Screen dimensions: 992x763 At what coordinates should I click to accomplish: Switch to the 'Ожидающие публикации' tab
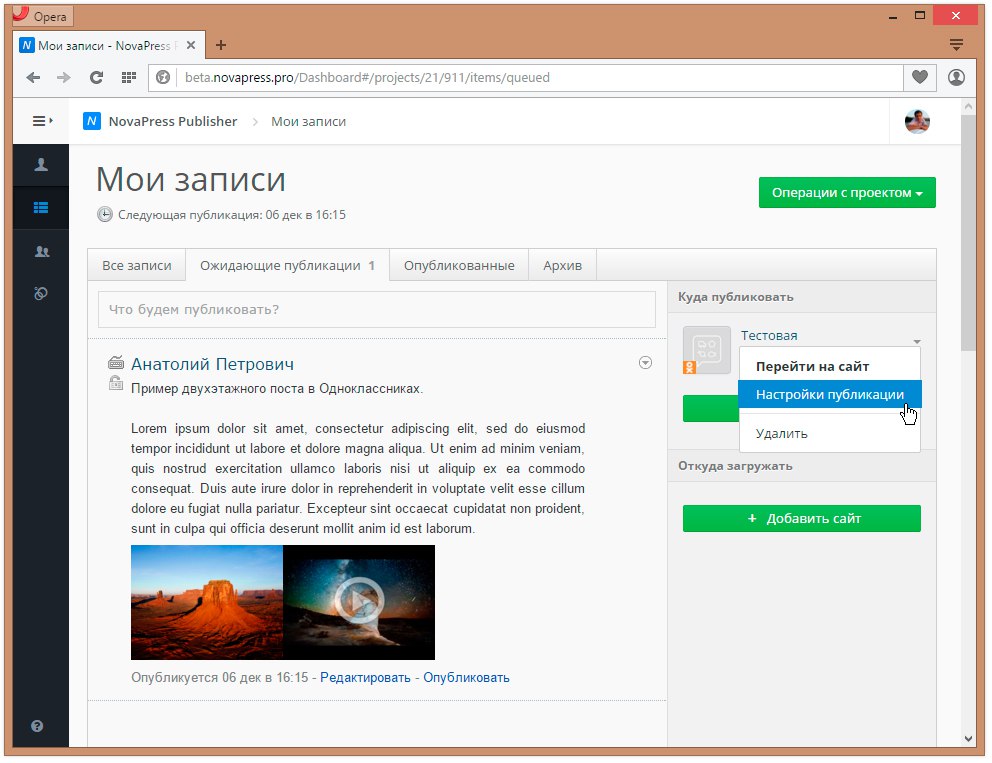tap(287, 266)
